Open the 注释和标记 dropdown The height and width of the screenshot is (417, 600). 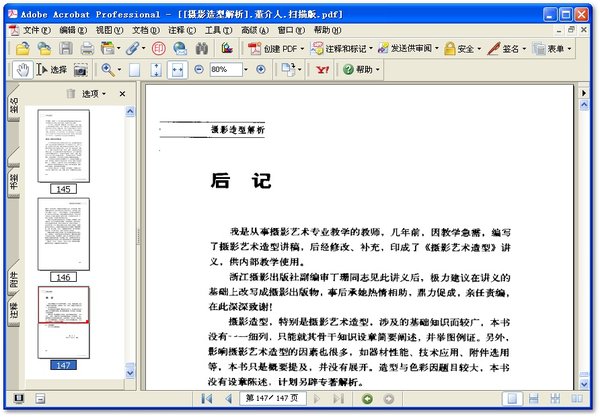point(341,49)
